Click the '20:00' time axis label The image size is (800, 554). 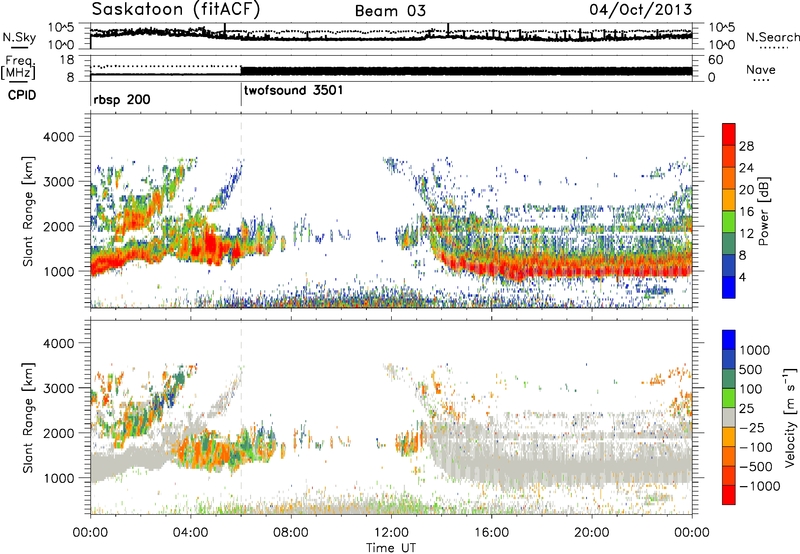tap(592, 533)
